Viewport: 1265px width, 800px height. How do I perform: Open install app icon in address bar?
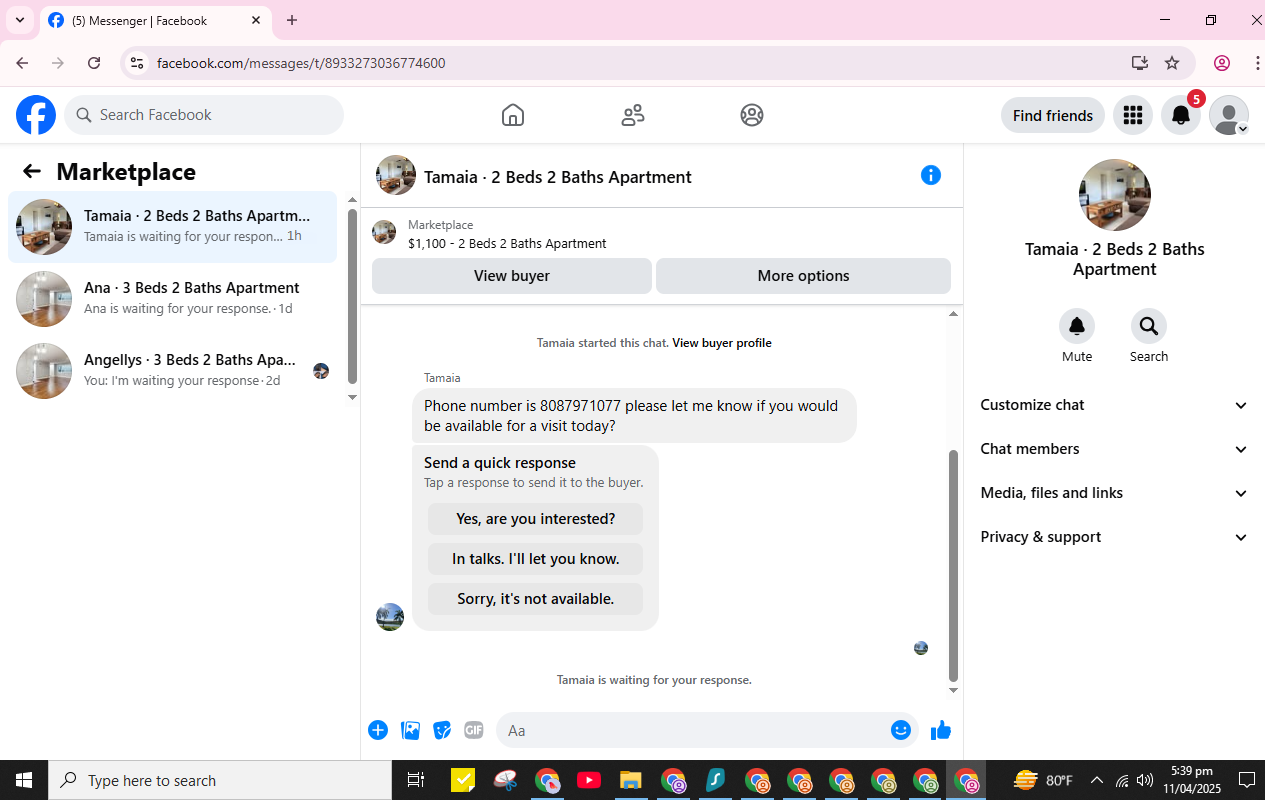(1140, 63)
